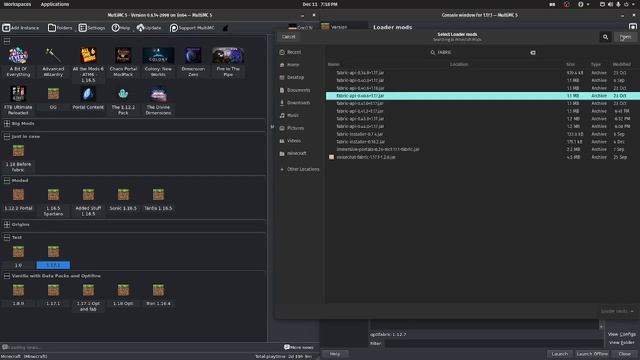Screen dimensions: 640x360
Task: Click Add Instance in MultiMC toolbar
Action: [x=21, y=28]
